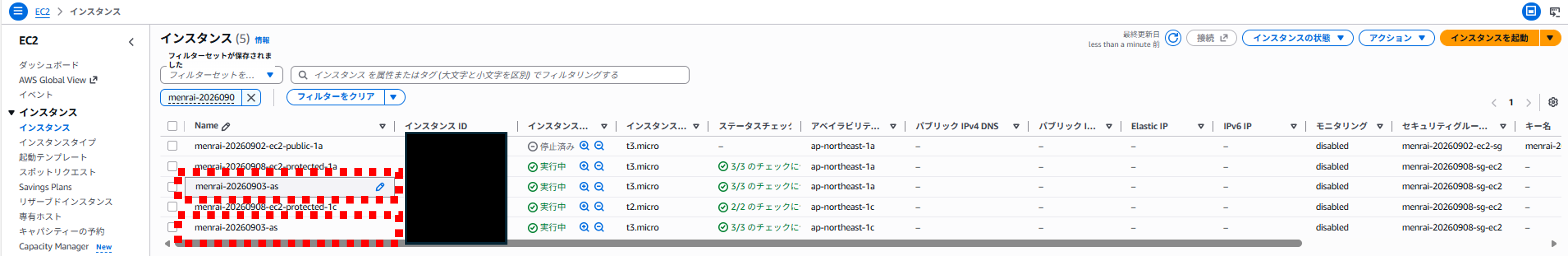Viewport: 1568px width, 256px height.
Task: Sort by IPv6 IP column arrow
Action: point(1293,126)
